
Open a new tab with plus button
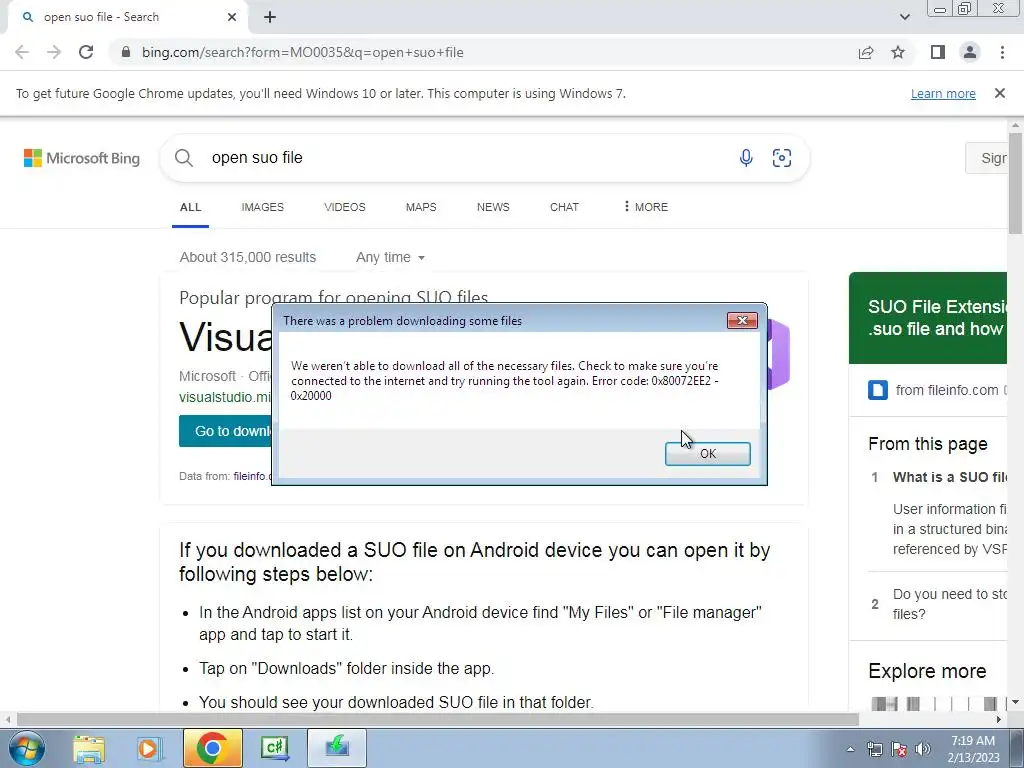pos(270,17)
